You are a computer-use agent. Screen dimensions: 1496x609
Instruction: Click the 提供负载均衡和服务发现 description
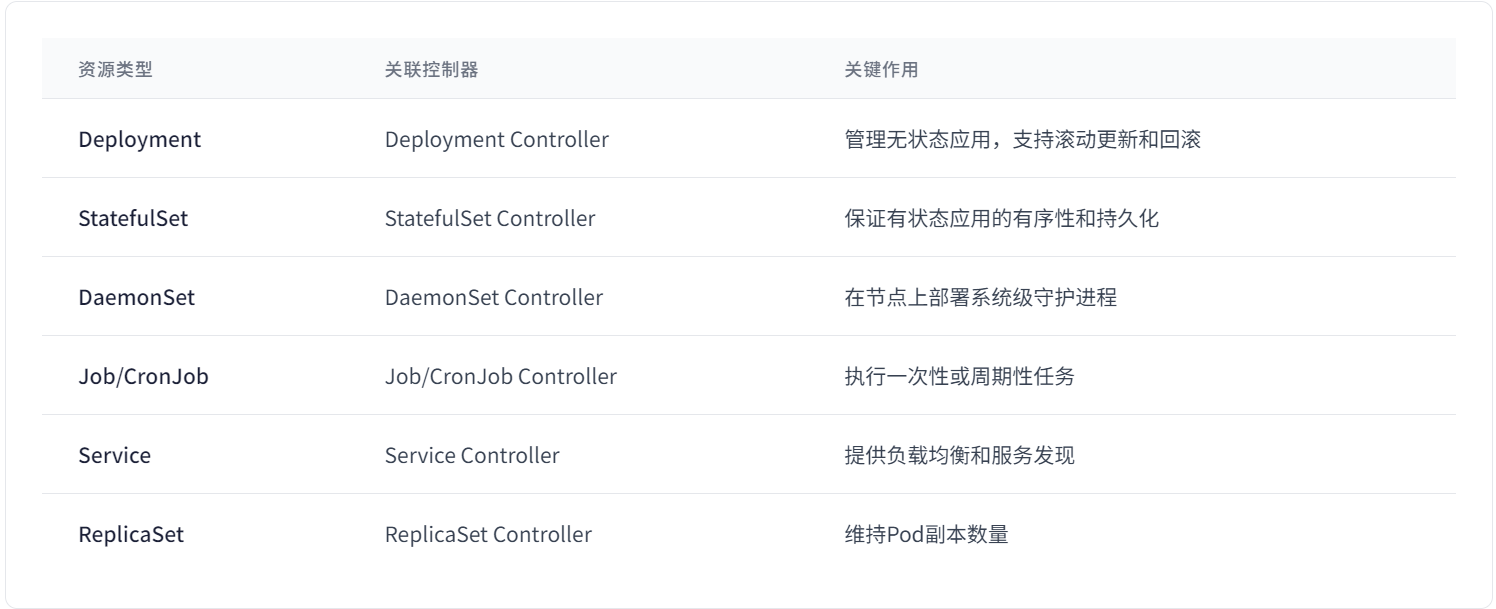point(960,456)
